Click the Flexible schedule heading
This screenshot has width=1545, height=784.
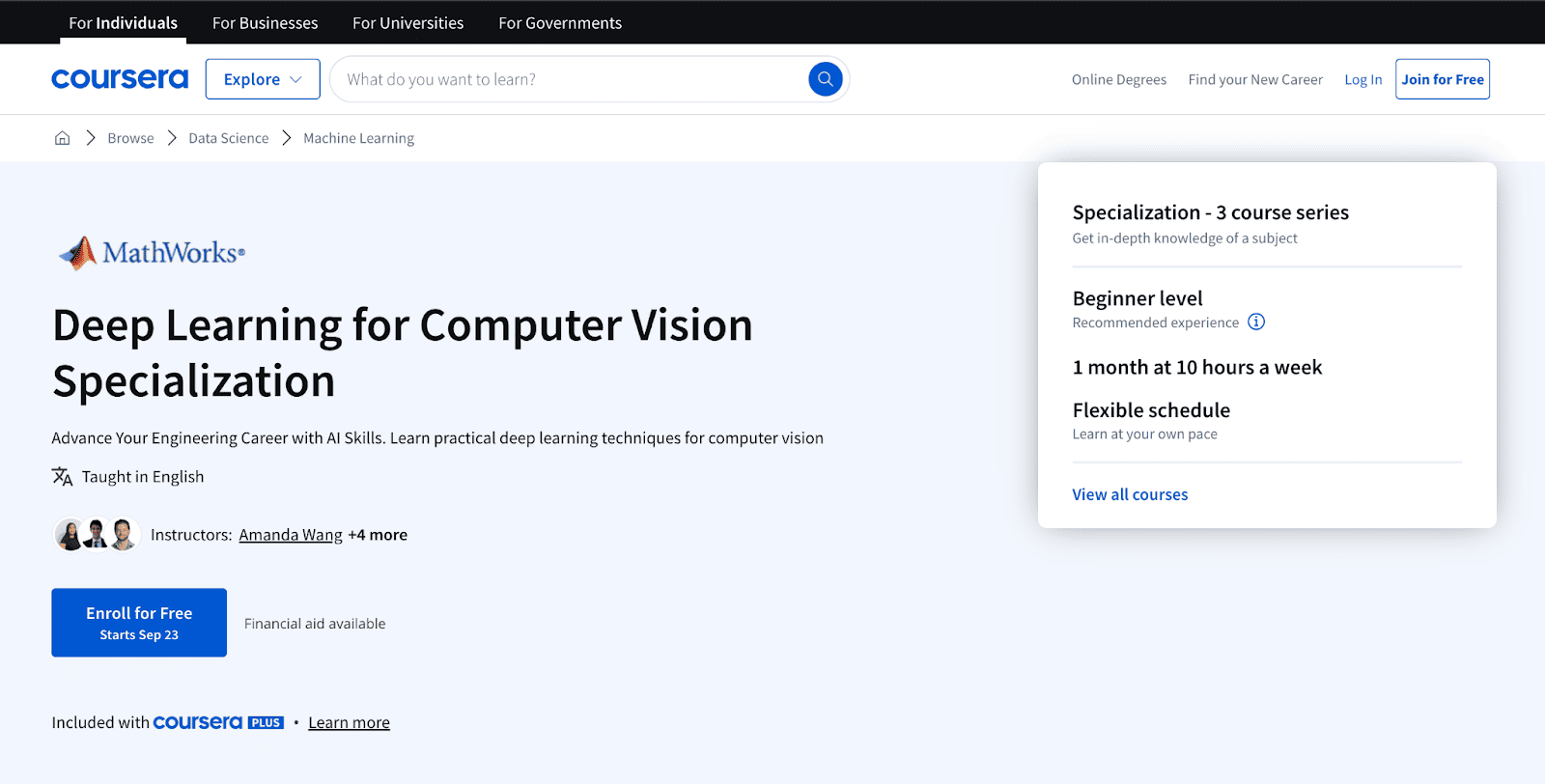tap(1152, 410)
